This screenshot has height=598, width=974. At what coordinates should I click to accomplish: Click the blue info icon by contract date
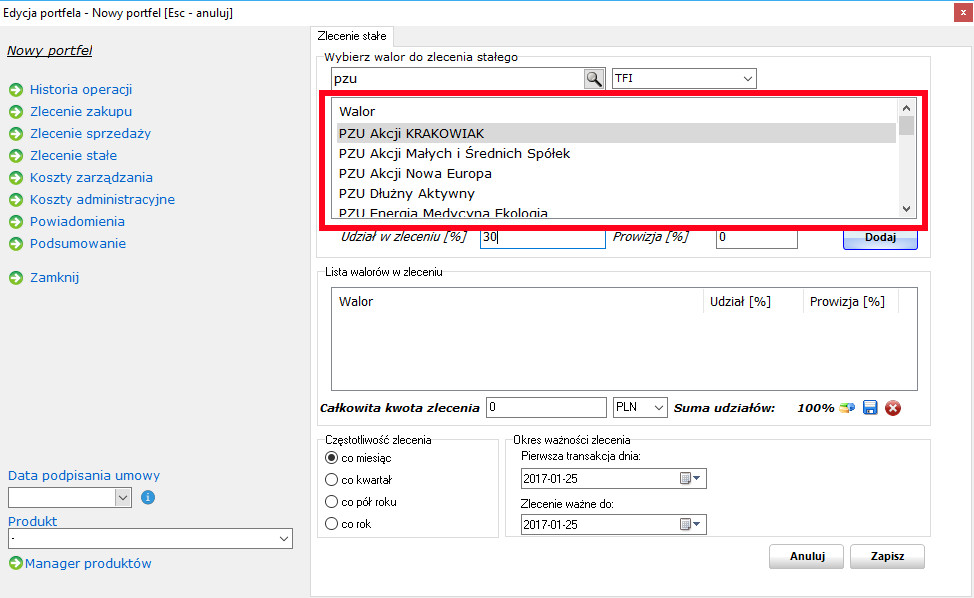pos(148,497)
